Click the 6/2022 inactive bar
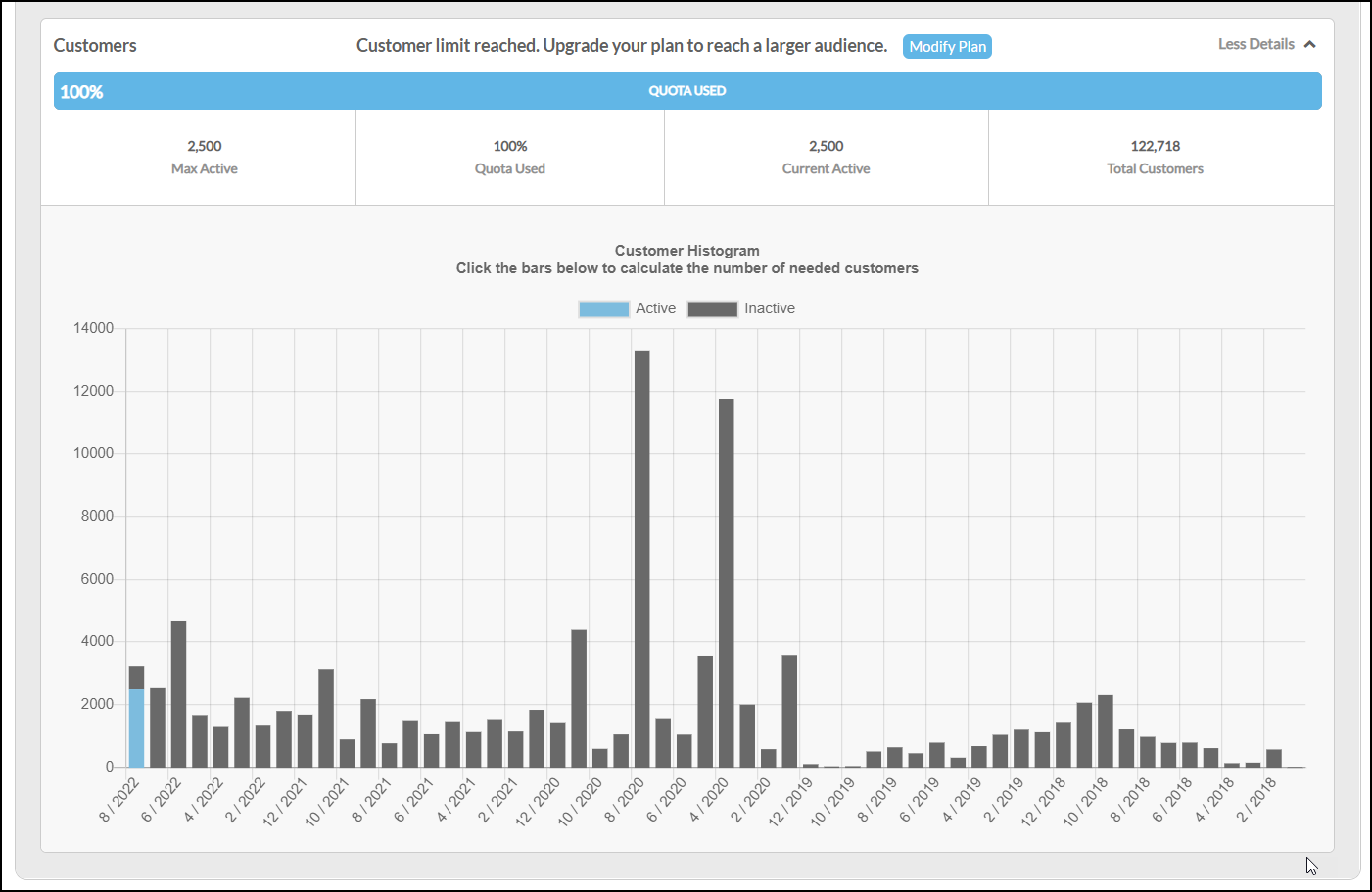The height and width of the screenshot is (892, 1372). click(x=179, y=693)
